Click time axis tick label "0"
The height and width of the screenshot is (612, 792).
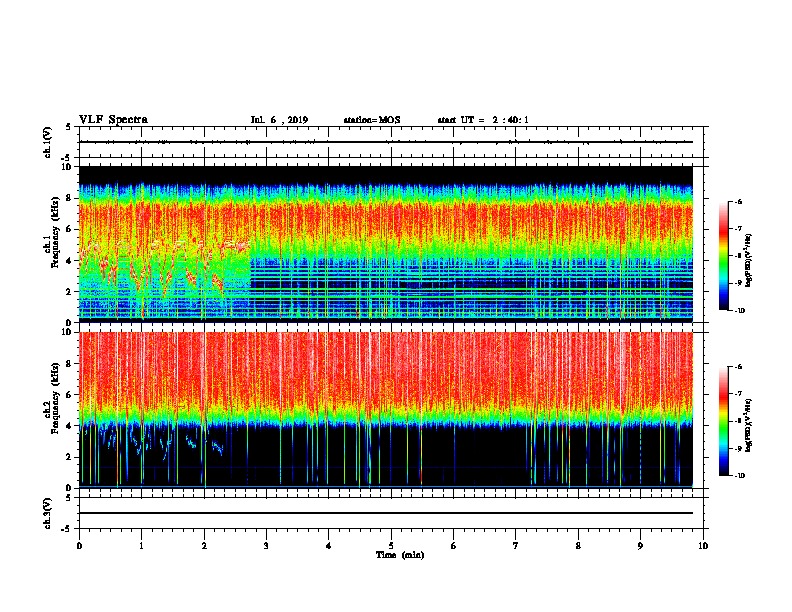[79, 546]
